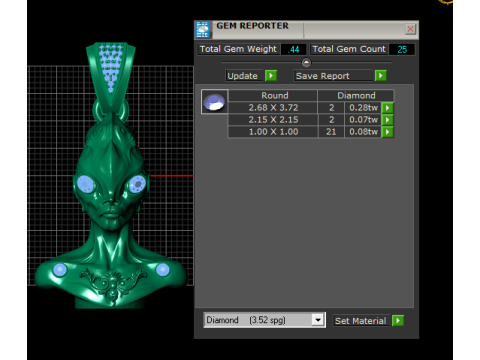Click the Total Gem Count label
This screenshot has height=360, width=480.
[x=349, y=49]
